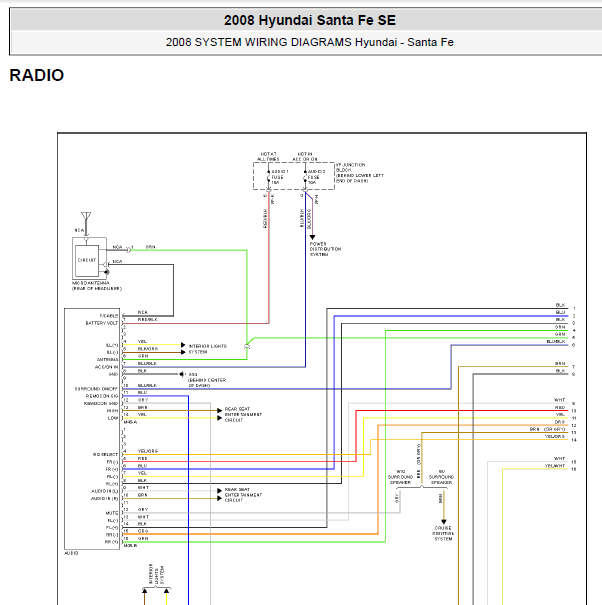The image size is (602, 605).
Task: Click the arrowhead above POWER DISTRIBUTION SYSTEM
Action: [x=312, y=237]
